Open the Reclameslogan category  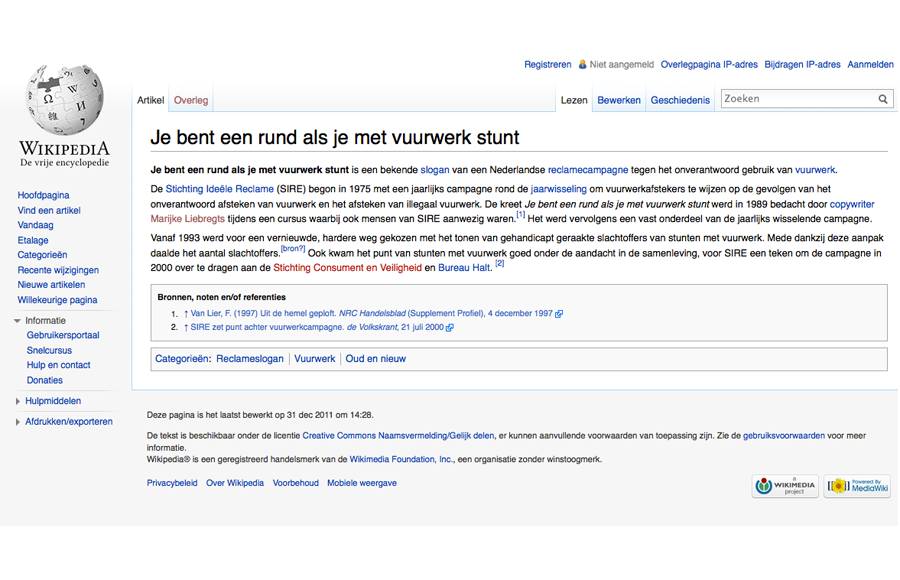coord(250,359)
